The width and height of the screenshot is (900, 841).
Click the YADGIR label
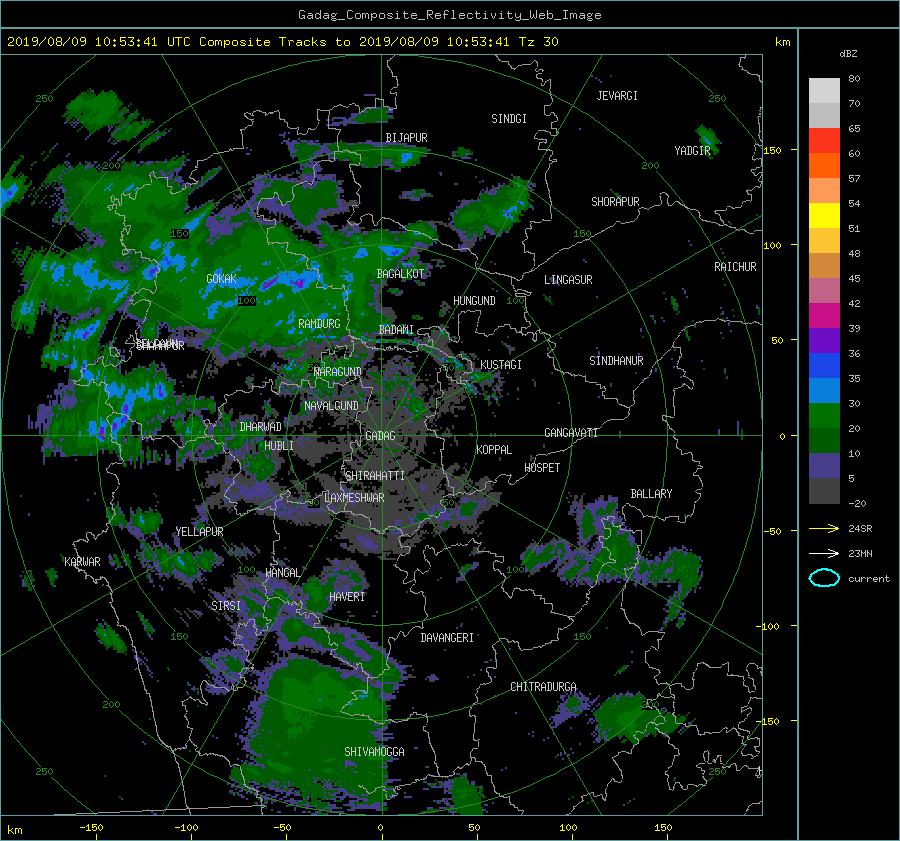pyautogui.click(x=692, y=151)
